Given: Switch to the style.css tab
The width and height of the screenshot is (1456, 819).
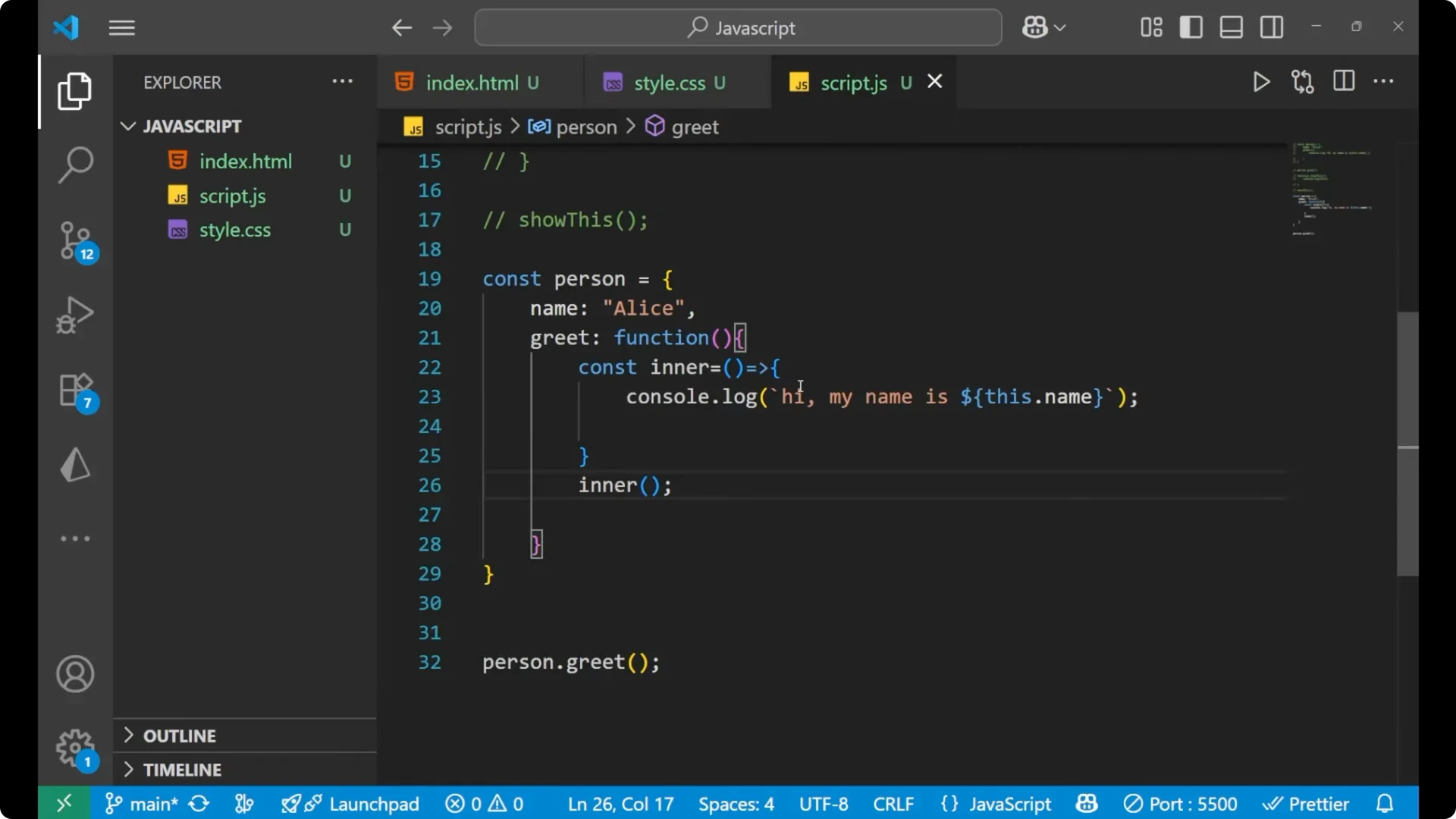Looking at the screenshot, I should pyautogui.click(x=669, y=83).
